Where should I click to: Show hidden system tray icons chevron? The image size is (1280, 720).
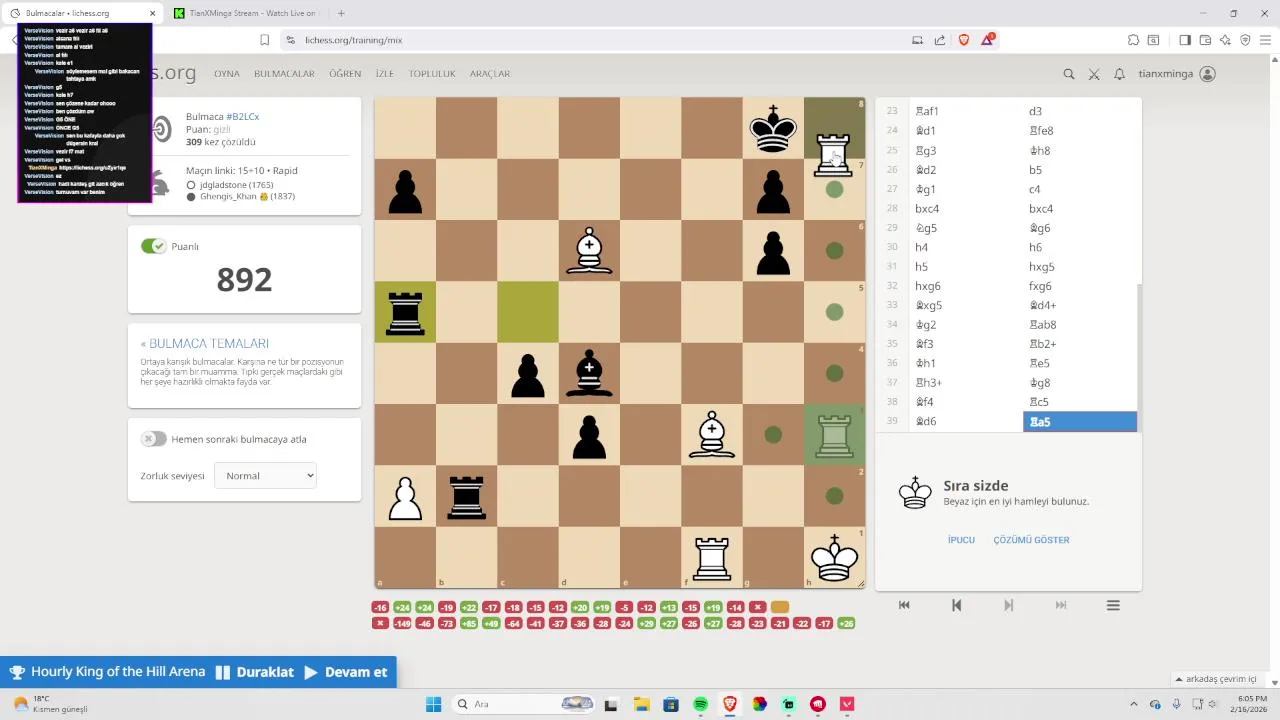1133,704
